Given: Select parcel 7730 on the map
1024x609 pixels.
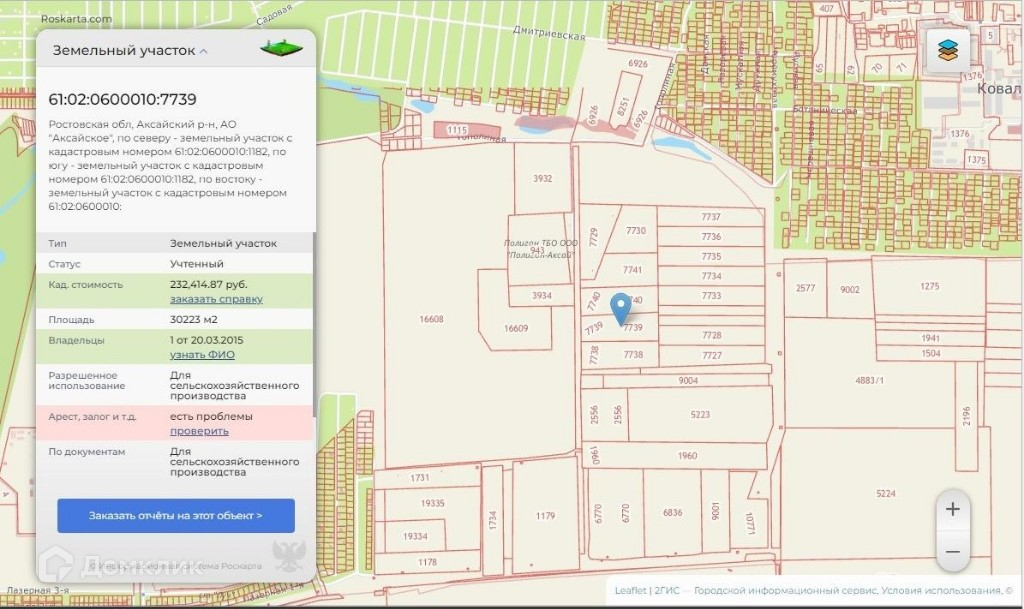Looking at the screenshot, I should click(635, 230).
